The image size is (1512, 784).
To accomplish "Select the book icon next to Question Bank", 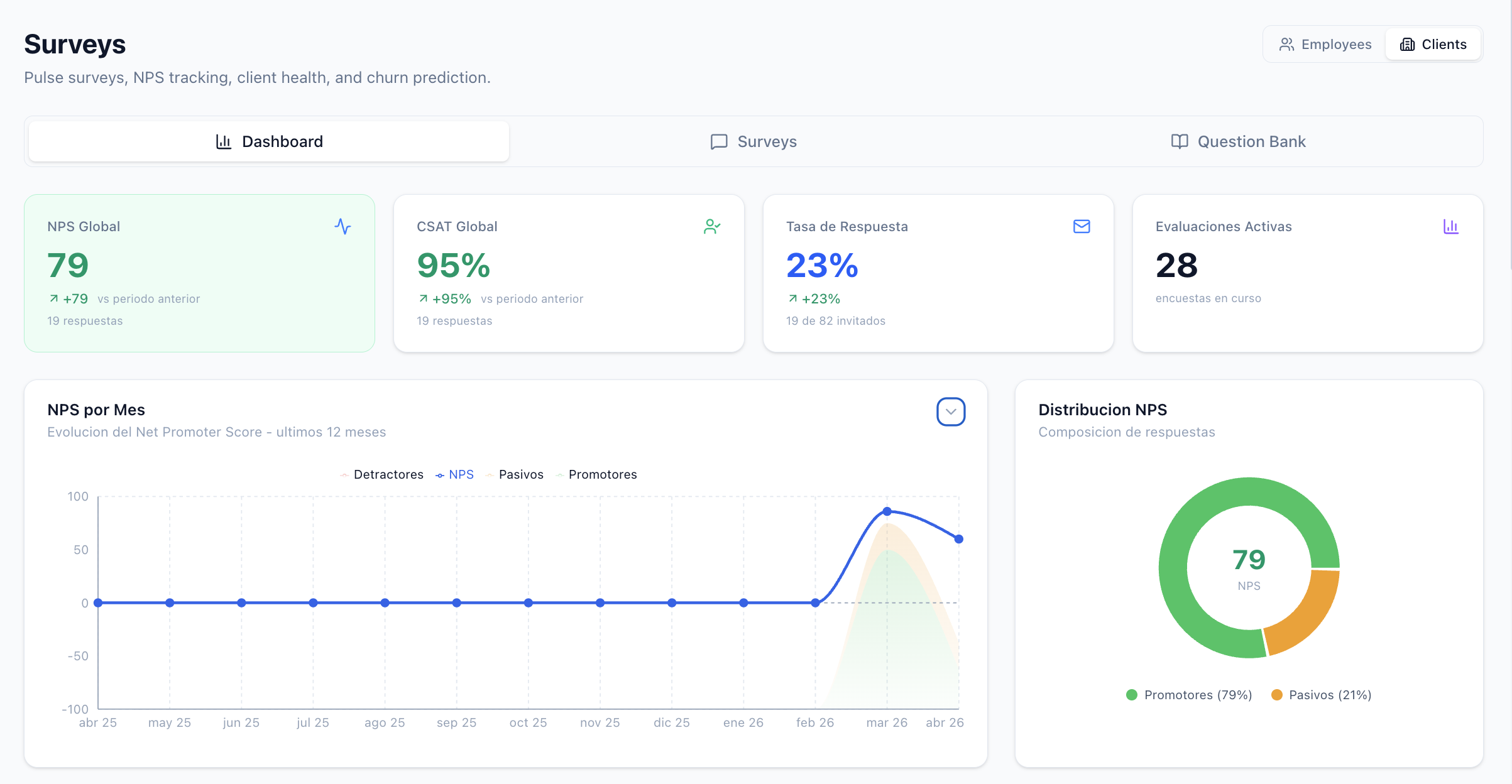I will point(1180,141).
